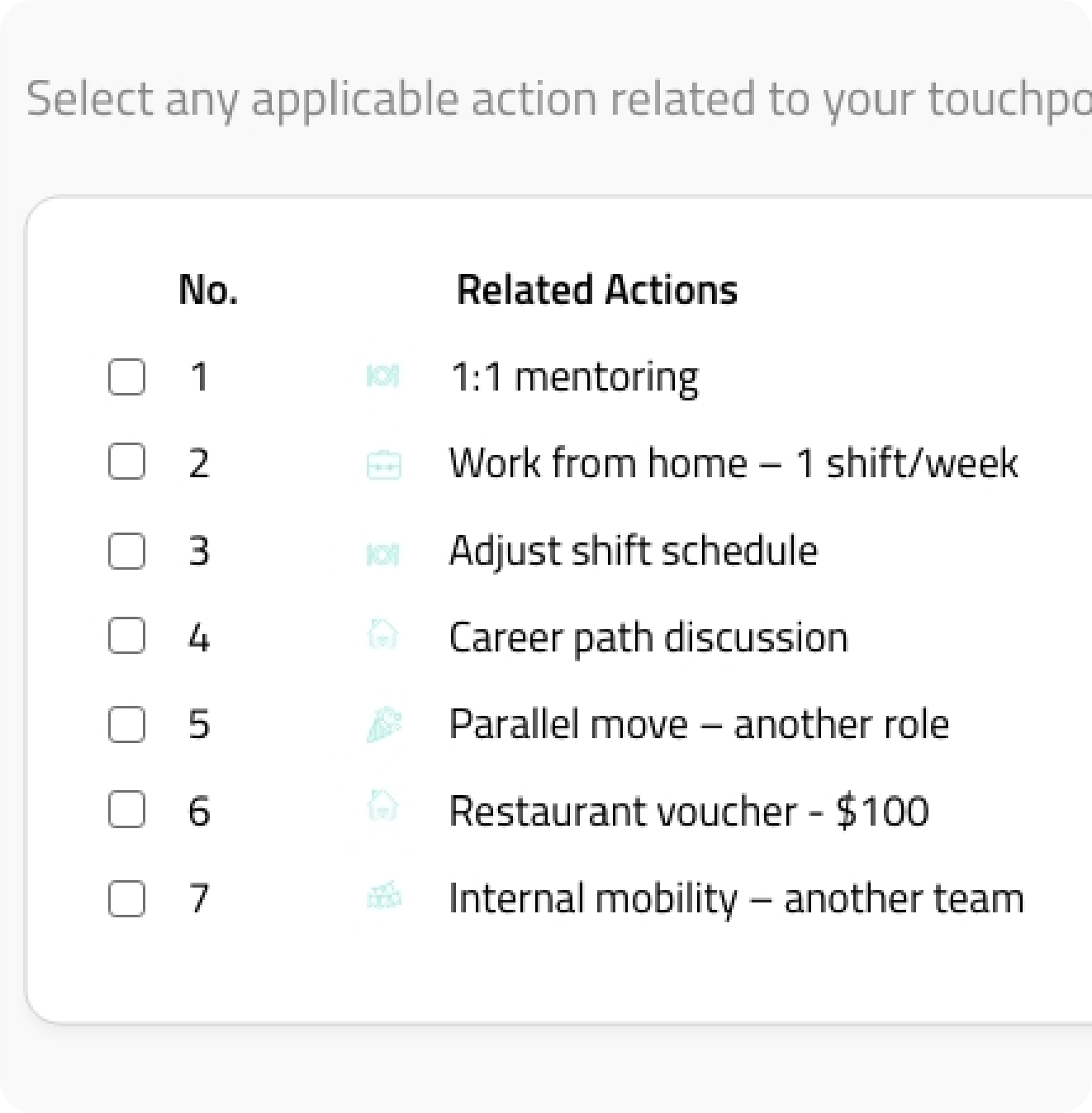Screen dimensions: 1092x1113
Task: Click the icon beside 1:1 mentoring
Action: pos(382,377)
